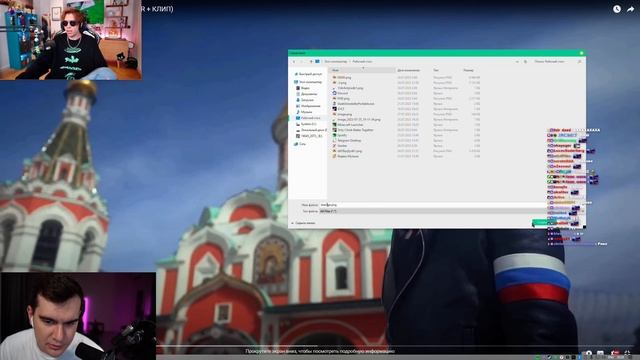Image resolution: width=640 pixels, height=360 pixels.
Task: Click the Discord file icon
Action: tap(334, 93)
